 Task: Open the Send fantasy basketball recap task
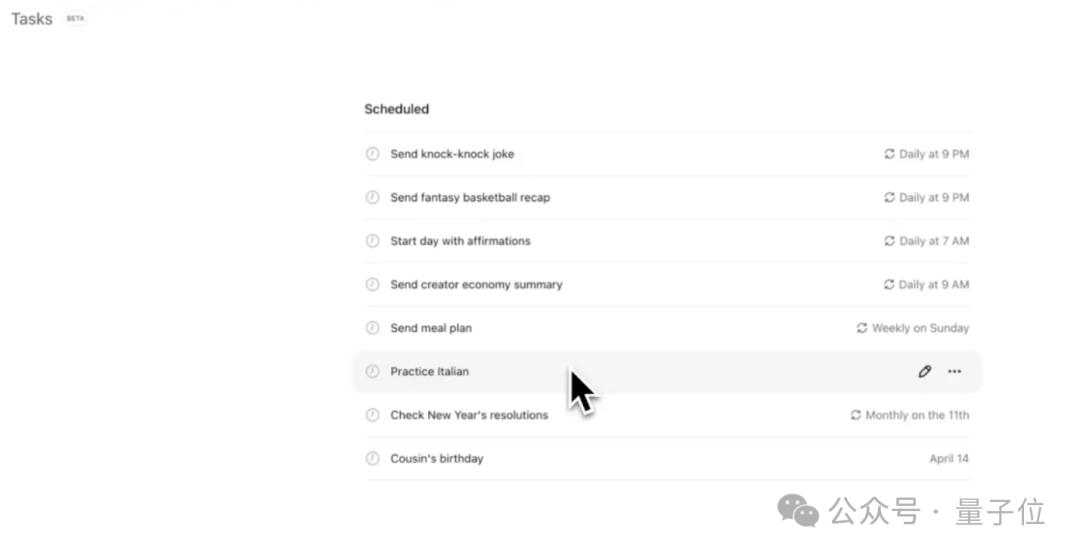tap(470, 198)
